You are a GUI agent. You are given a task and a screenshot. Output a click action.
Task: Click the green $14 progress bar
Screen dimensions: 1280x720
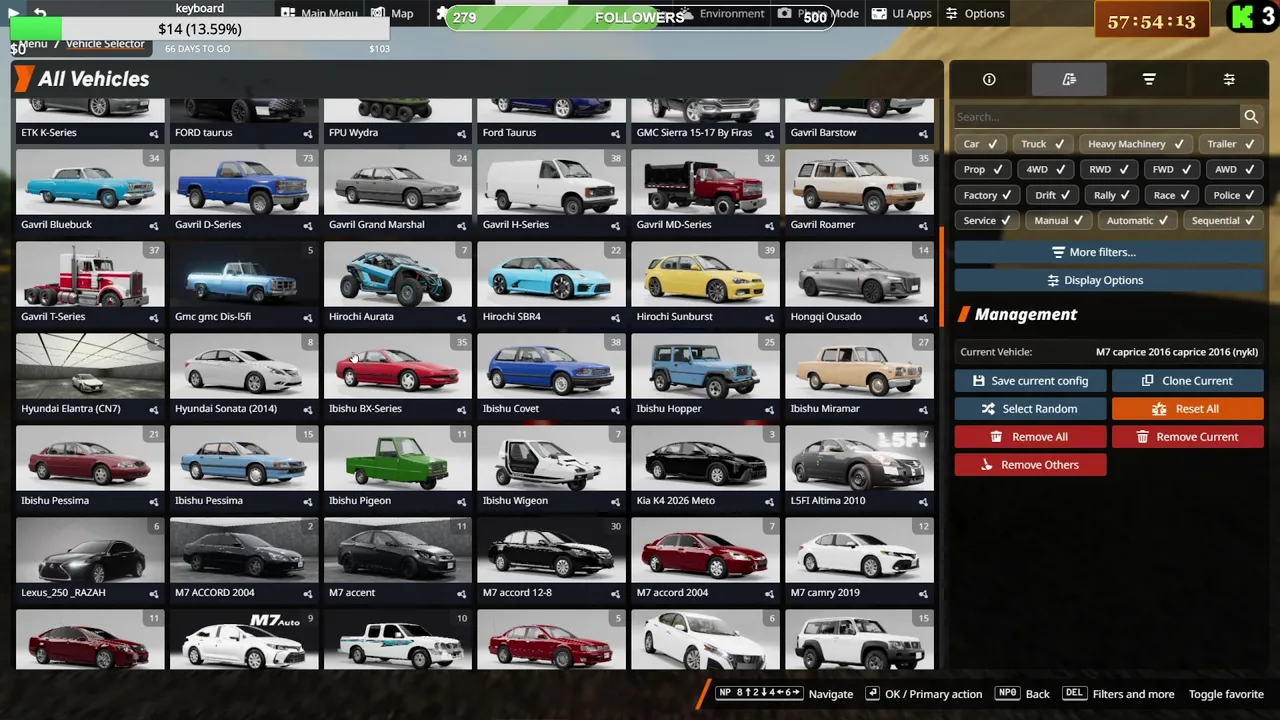click(199, 29)
